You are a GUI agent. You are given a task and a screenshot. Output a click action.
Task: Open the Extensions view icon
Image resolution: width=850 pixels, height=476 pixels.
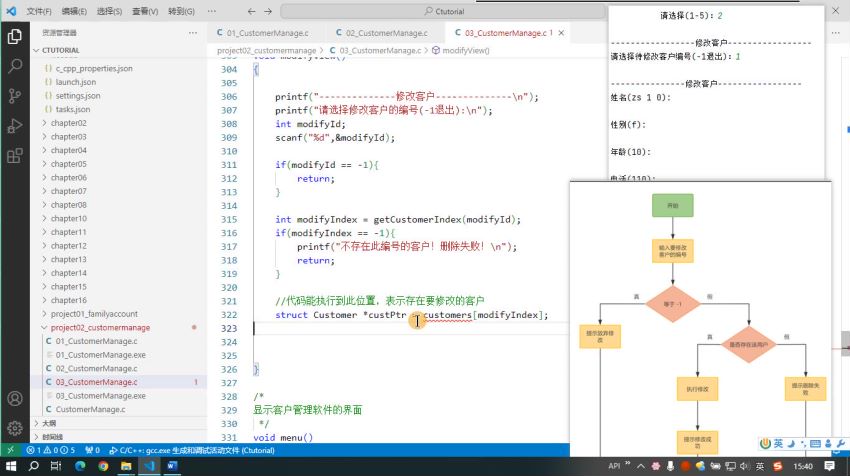pyautogui.click(x=15, y=156)
